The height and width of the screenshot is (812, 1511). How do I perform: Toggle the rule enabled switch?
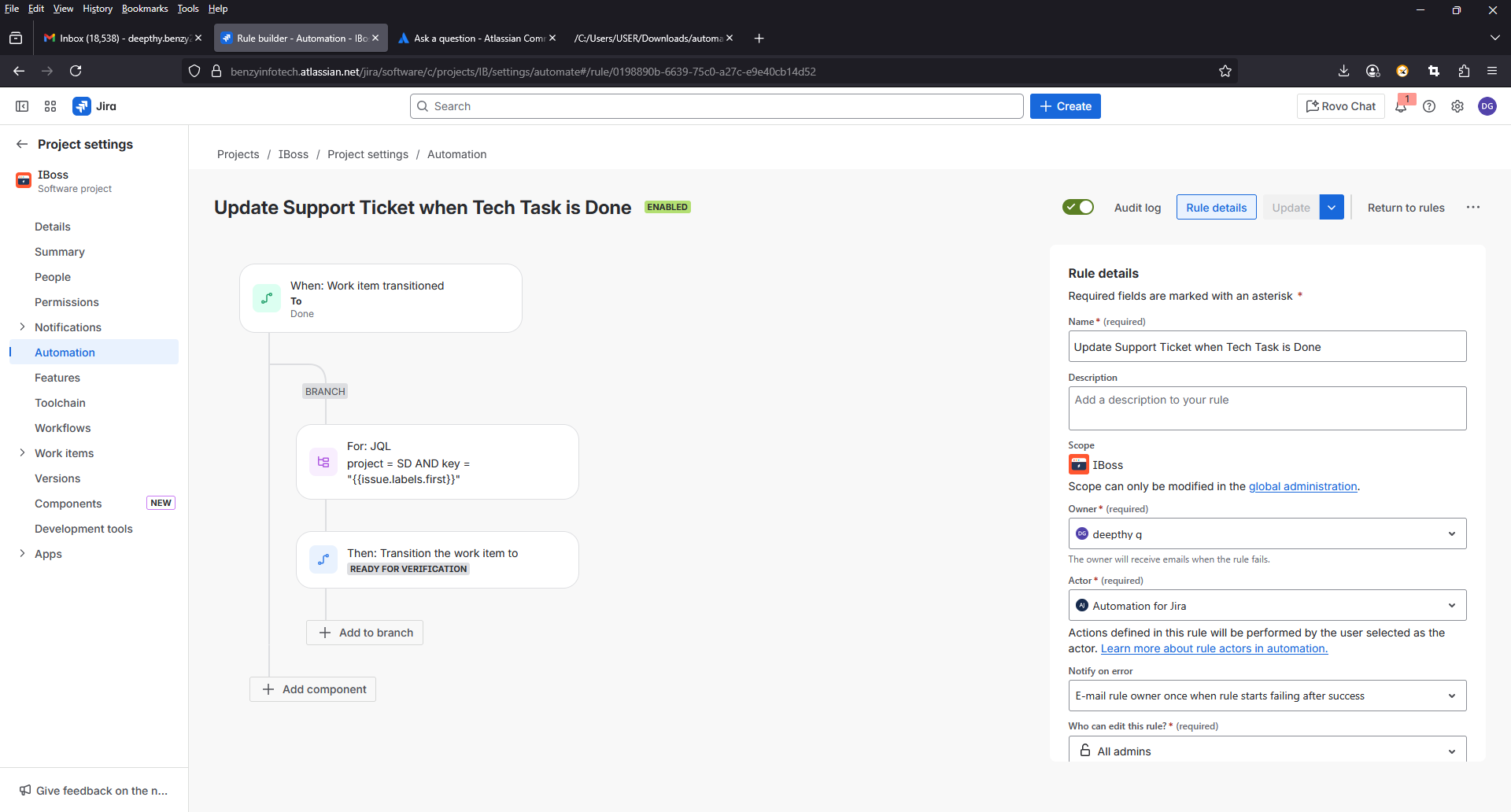click(x=1077, y=207)
